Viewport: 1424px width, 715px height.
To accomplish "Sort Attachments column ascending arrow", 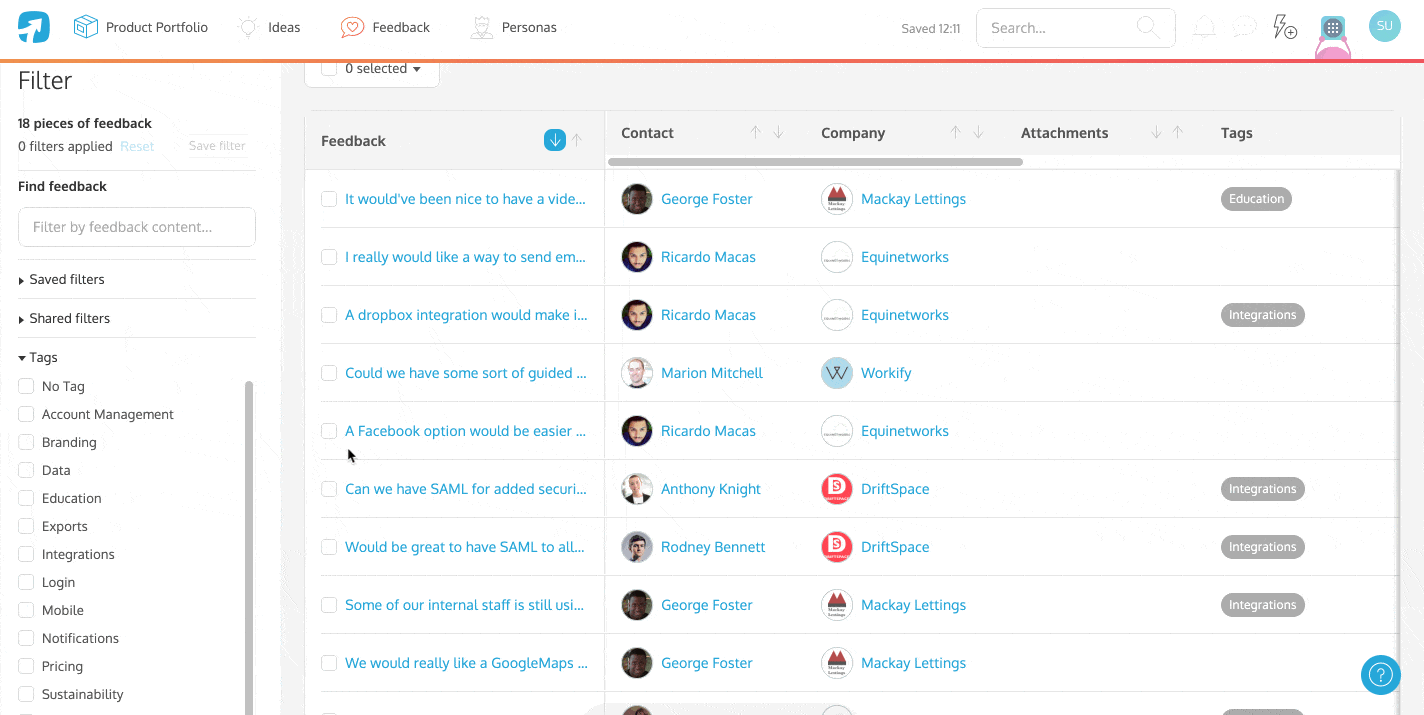I will coord(1178,133).
